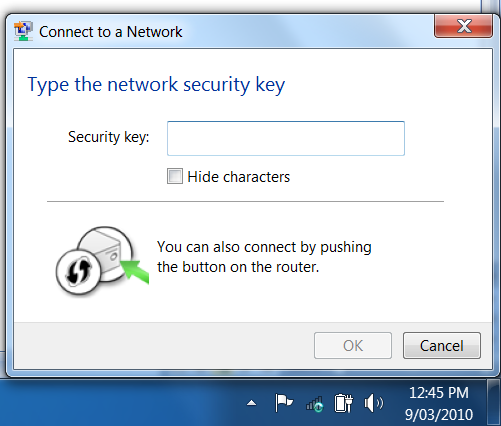Open the speaker volume tray icon
Image resolution: width=501 pixels, height=426 pixels.
[374, 403]
